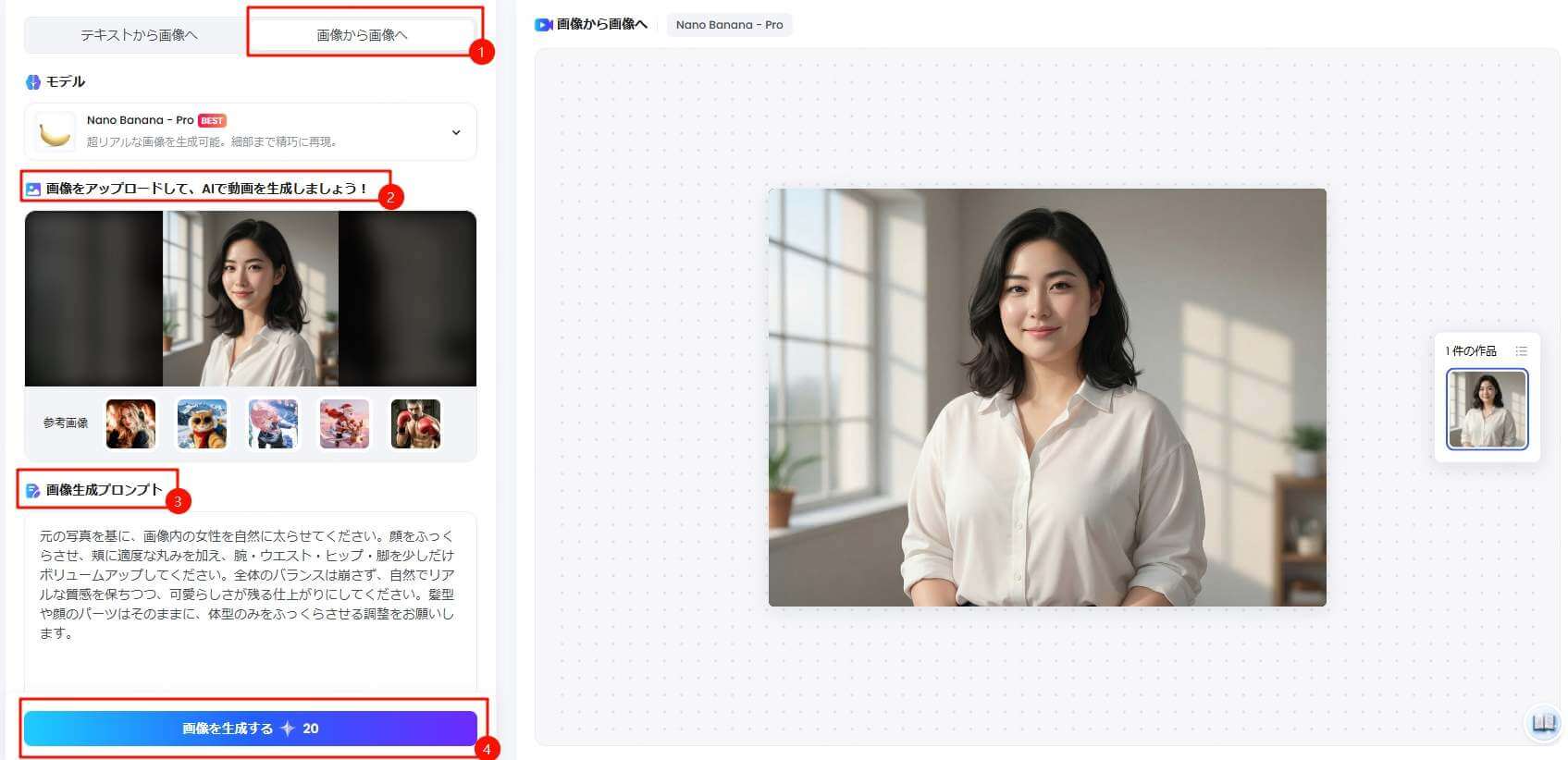
Task: Click the prompt icon beside 画像生成プロンプト
Action: (33, 491)
